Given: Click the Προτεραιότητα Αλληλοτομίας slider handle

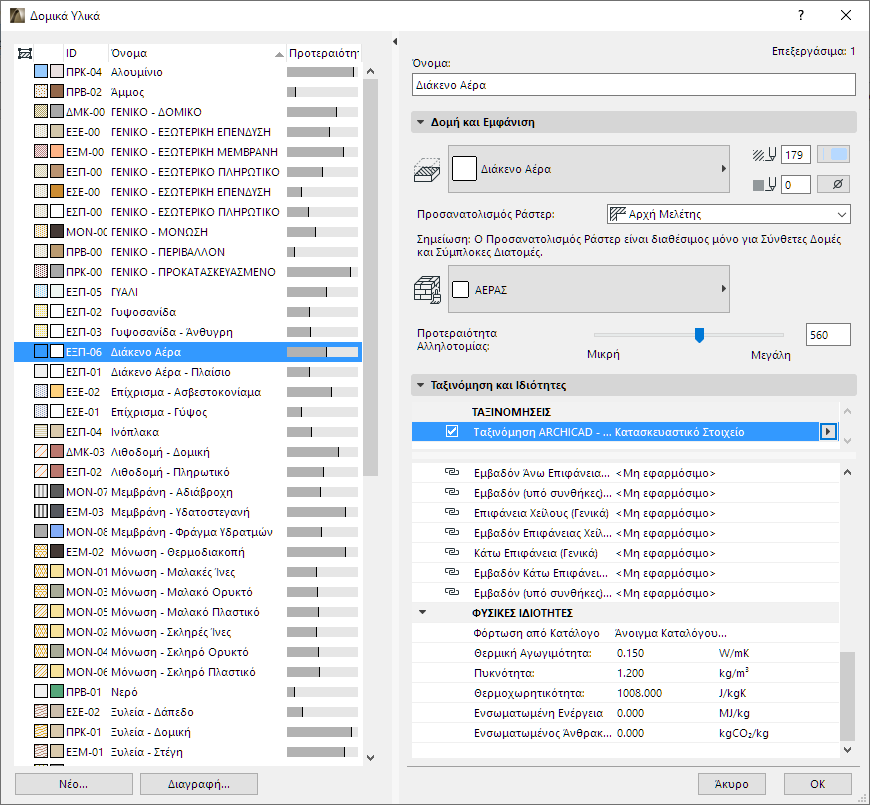Looking at the screenshot, I should (699, 335).
